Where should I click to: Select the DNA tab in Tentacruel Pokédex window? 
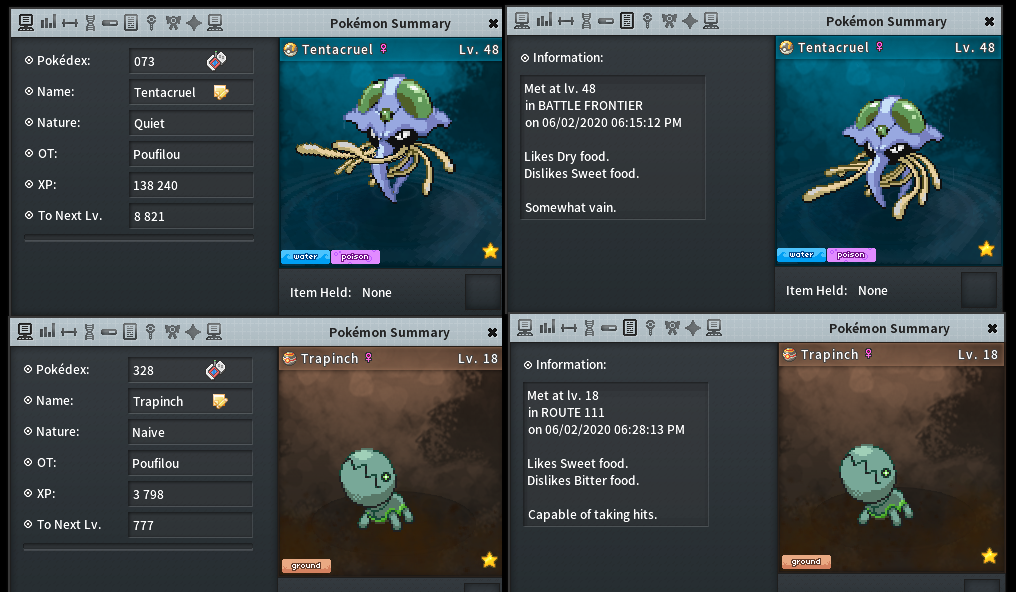90,23
